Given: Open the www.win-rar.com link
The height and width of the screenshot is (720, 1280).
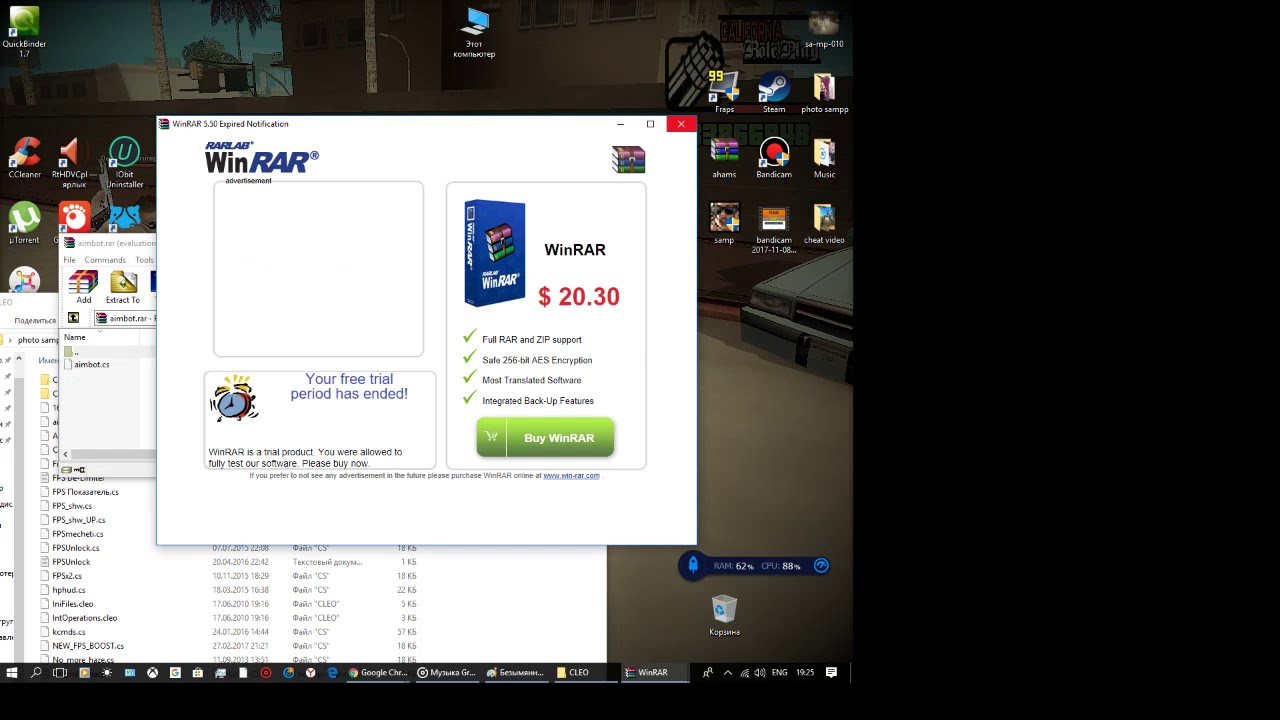Looking at the screenshot, I should (571, 476).
